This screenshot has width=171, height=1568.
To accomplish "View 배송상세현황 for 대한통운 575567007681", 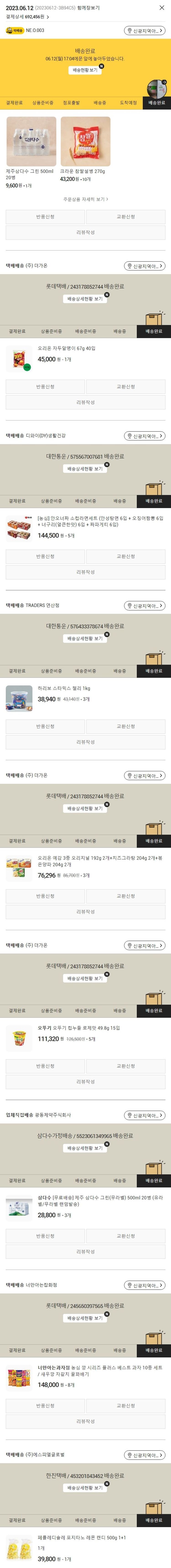I will coord(85,469).
